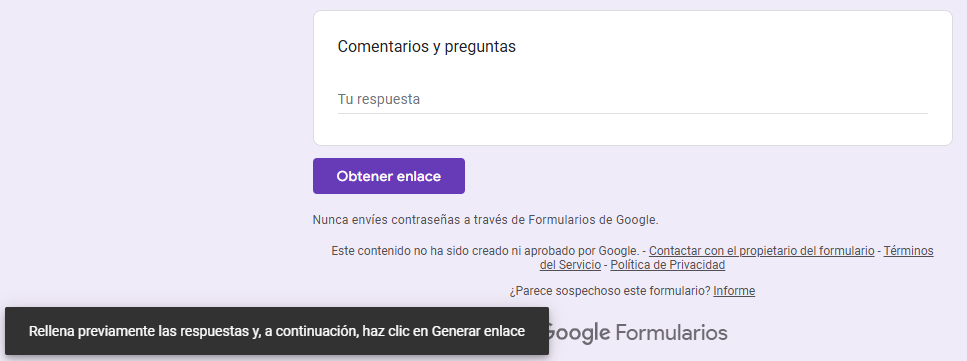Click the partially hidden Google wordmark
Image resolution: width=967 pixels, height=361 pixels.
[x=579, y=334]
